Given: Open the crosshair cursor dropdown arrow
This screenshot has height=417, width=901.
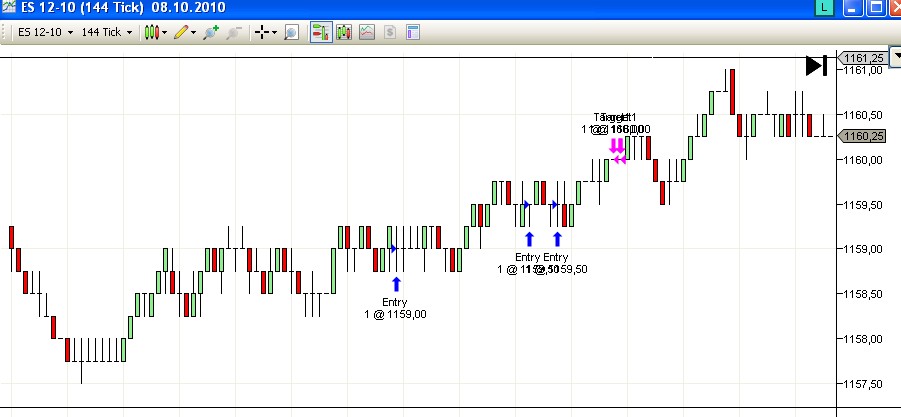Looking at the screenshot, I should 275,32.
